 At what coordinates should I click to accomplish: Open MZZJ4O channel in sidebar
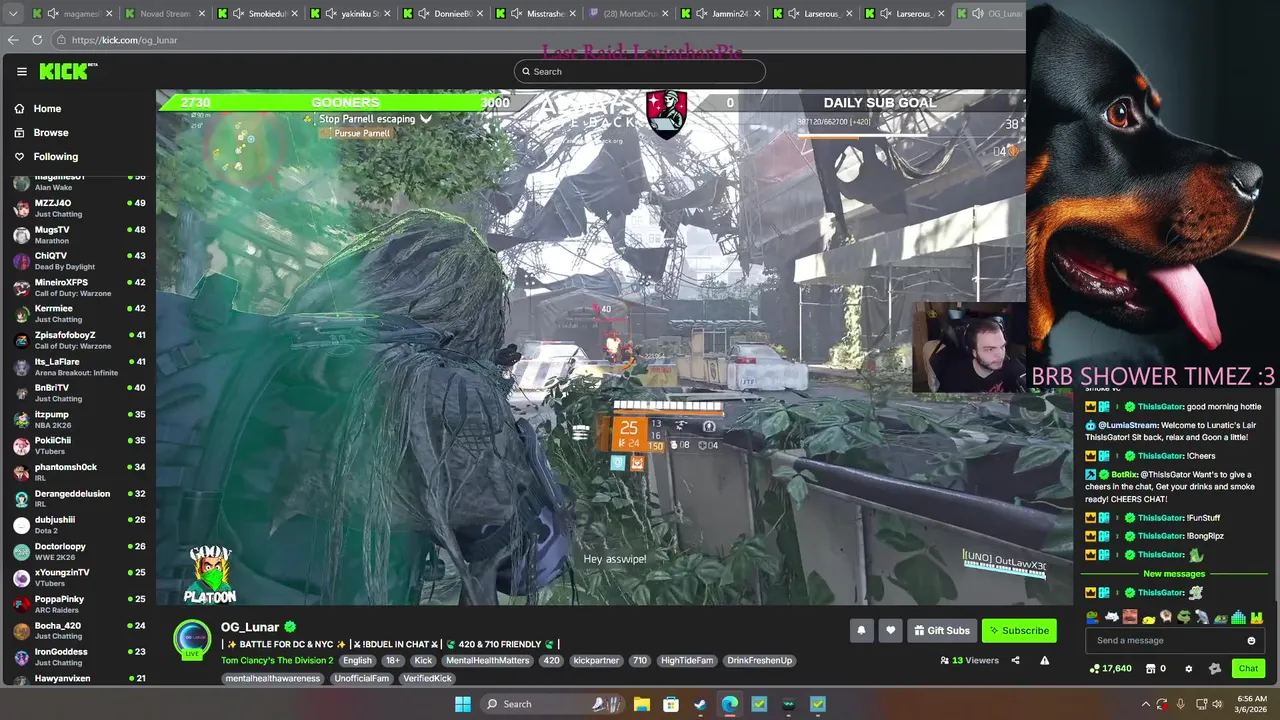[x=78, y=208]
